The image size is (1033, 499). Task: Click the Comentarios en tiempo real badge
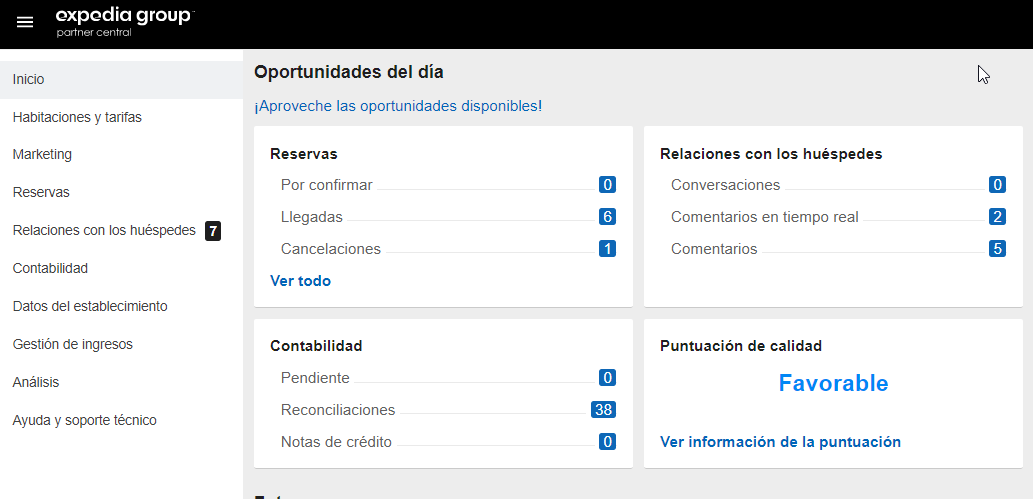click(997, 217)
